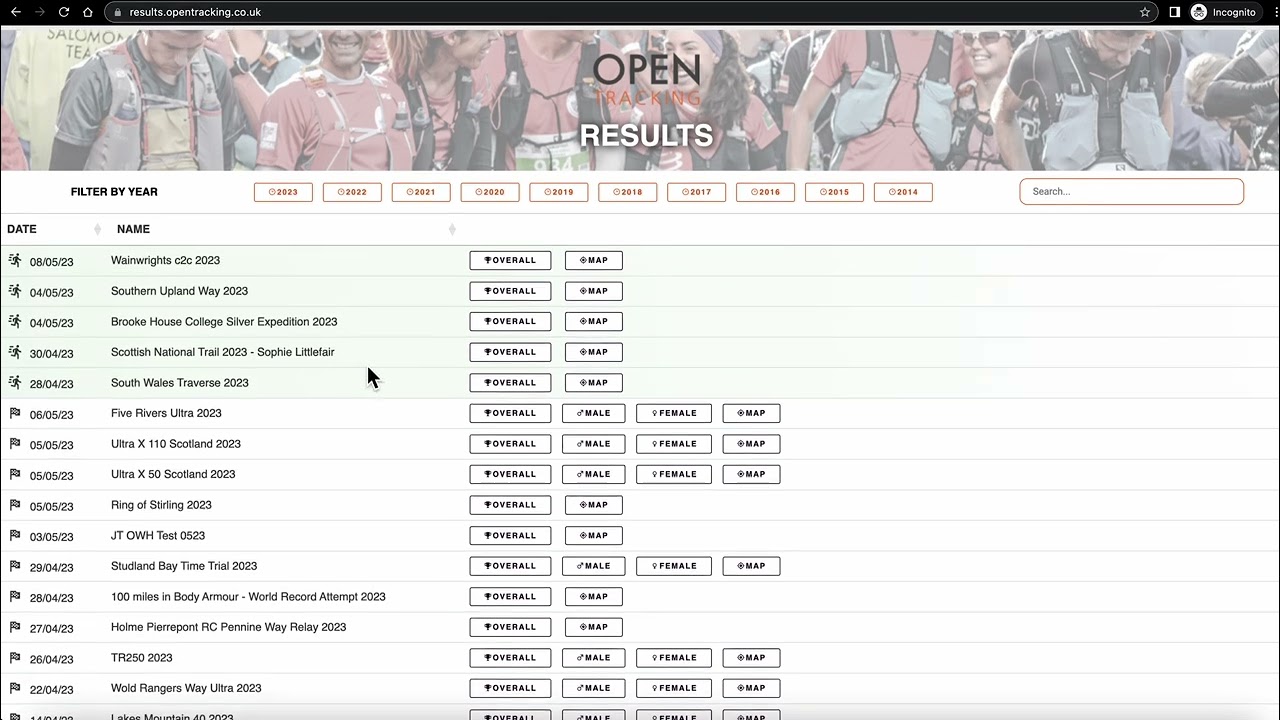The image size is (1280, 720).
Task: Open the side panel icon in browser toolbar
Action: [x=1175, y=12]
